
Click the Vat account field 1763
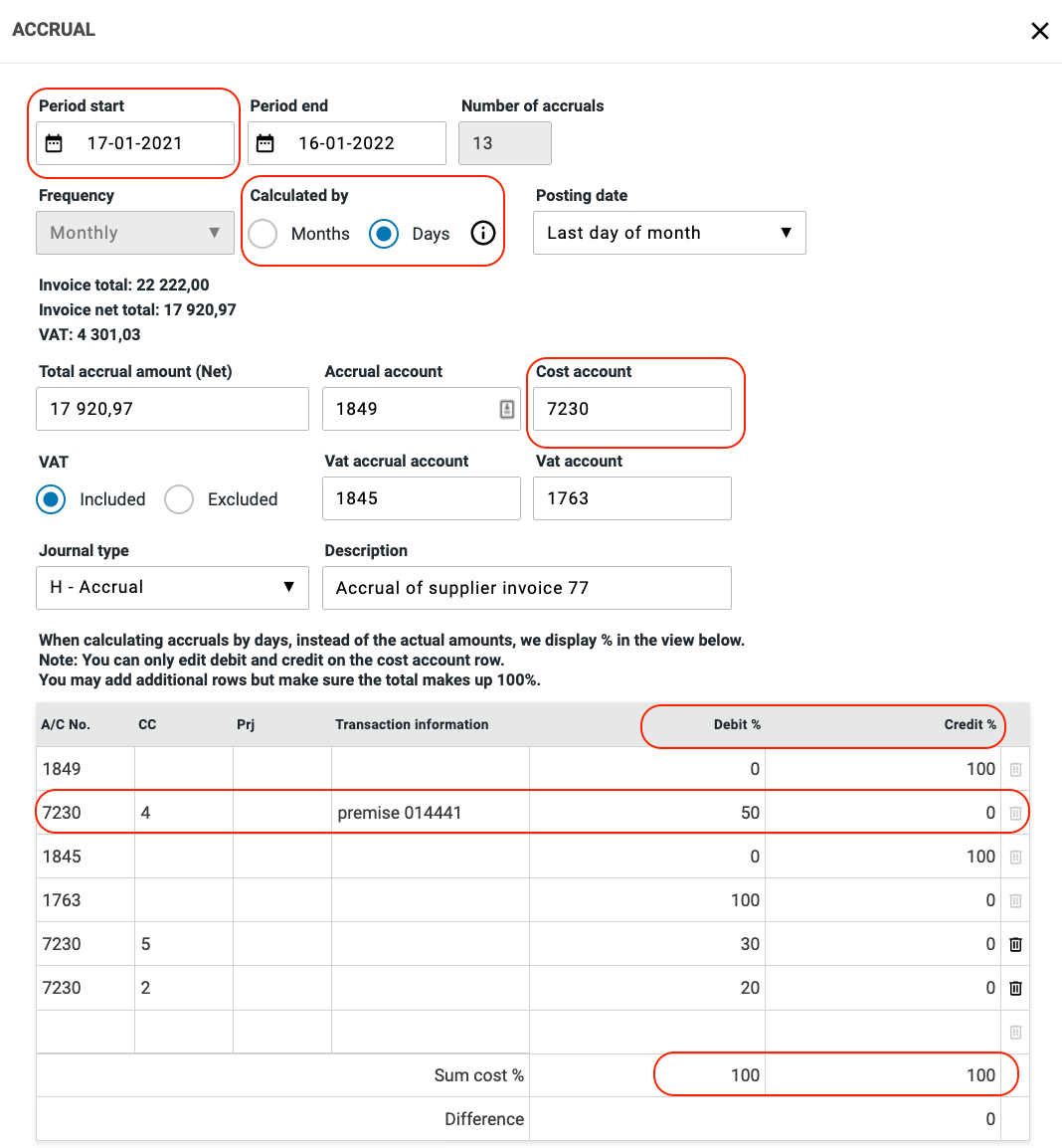631,498
